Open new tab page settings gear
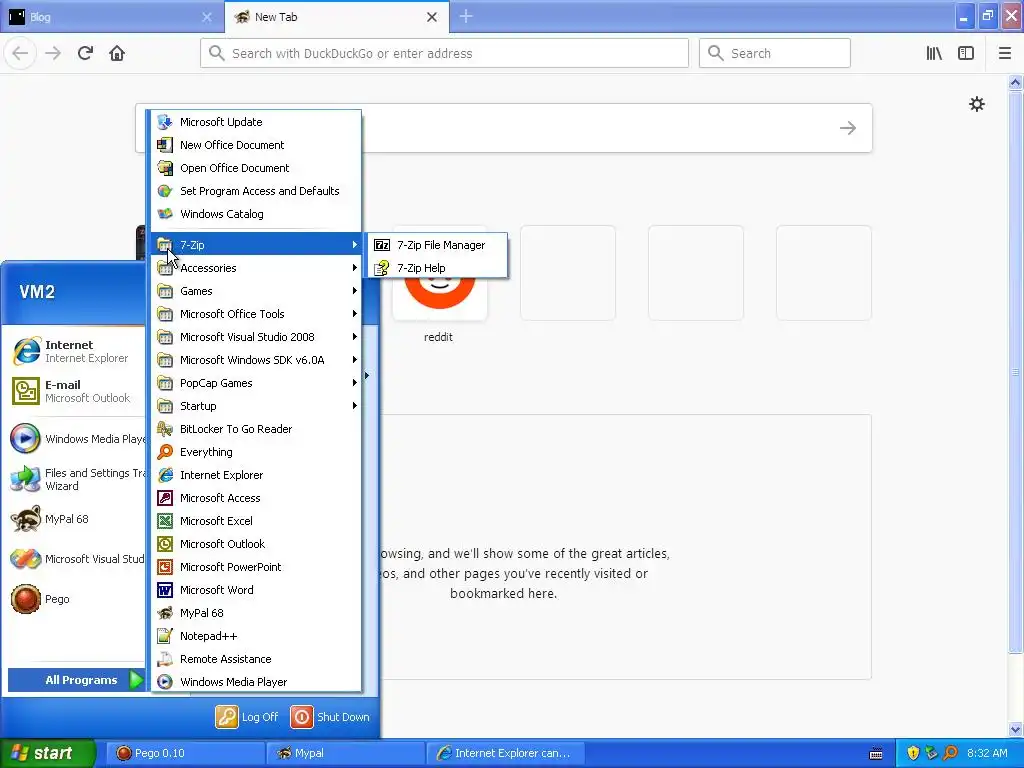 click(x=976, y=104)
